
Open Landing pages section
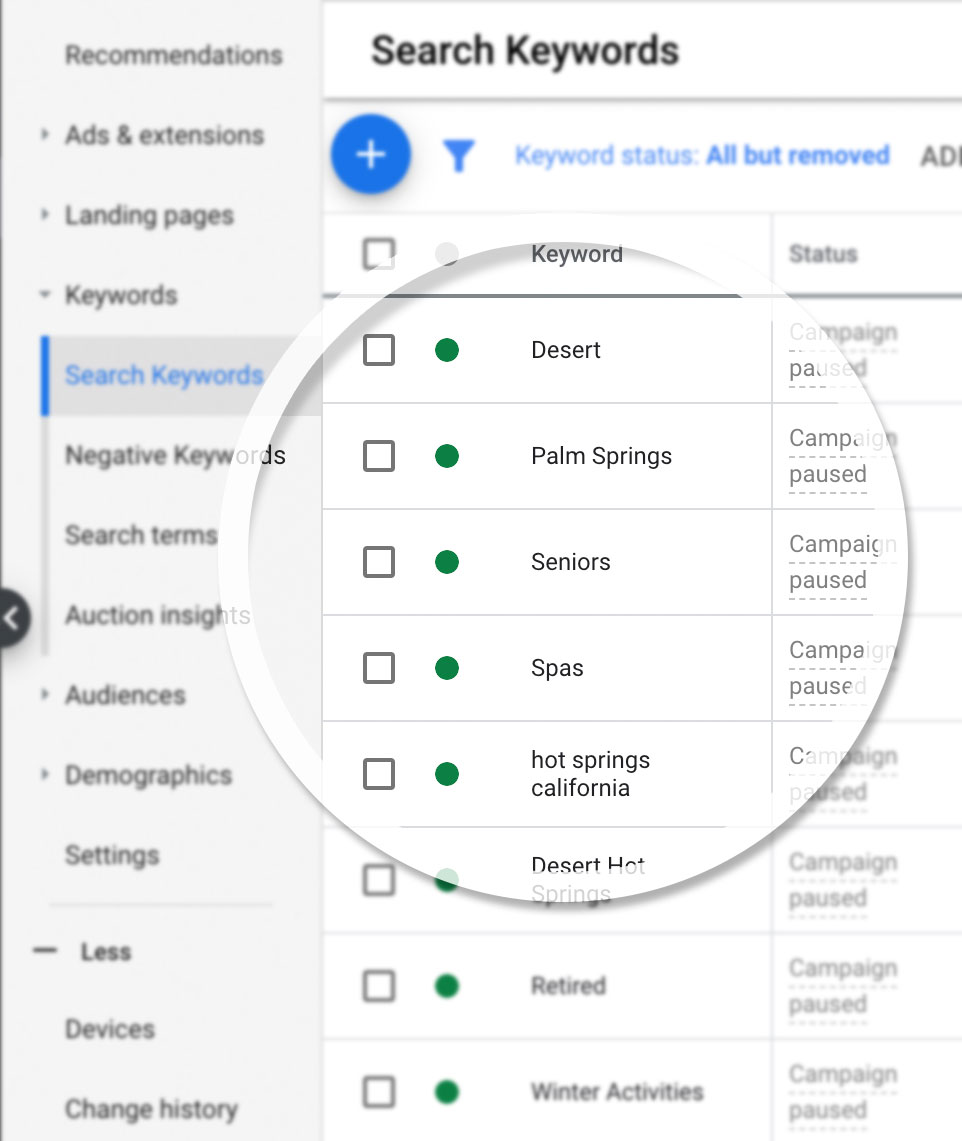tap(149, 215)
